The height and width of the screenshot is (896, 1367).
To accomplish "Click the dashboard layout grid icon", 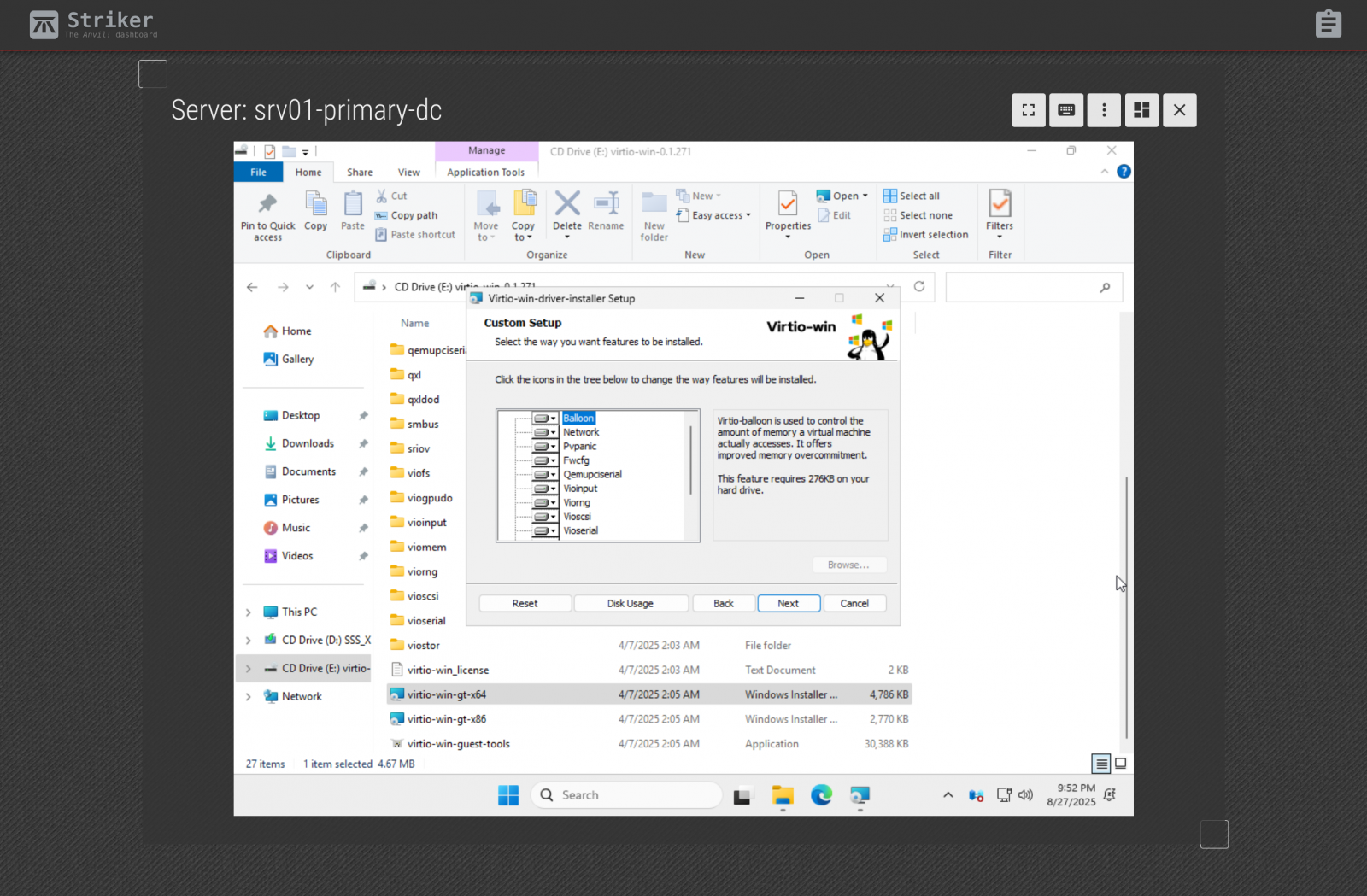I will (1141, 110).
